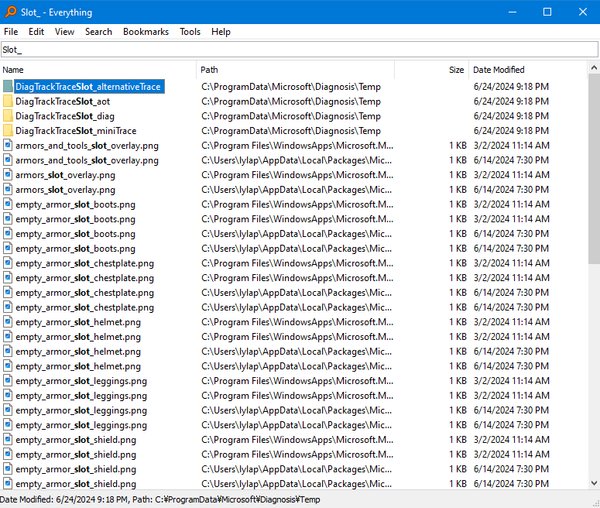Viewport: 600px width, 508px height.
Task: Click folder icon next to DiagTrackTraceSlot_aot
Action: click(8, 101)
